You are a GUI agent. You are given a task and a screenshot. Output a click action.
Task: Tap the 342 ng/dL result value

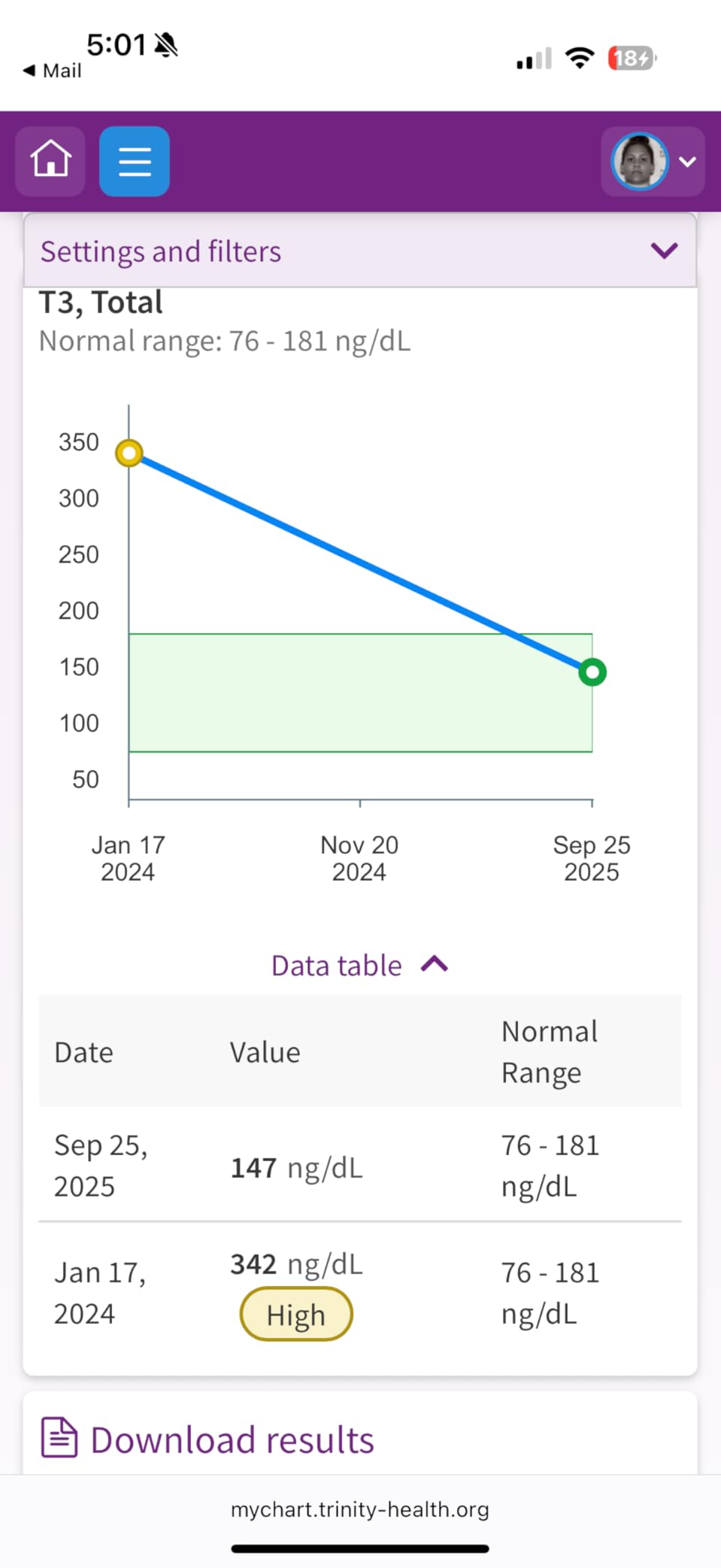tap(296, 1265)
